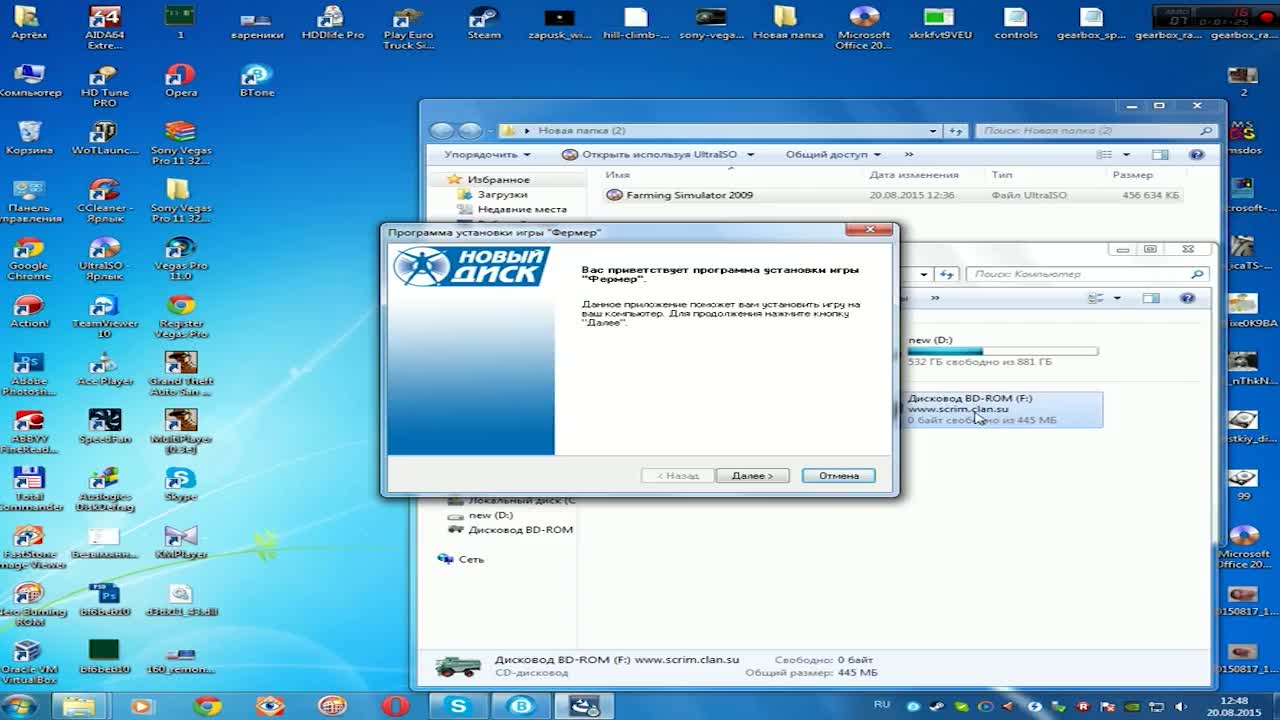Launch TeamViewer 10 from the desktop

click(105, 316)
